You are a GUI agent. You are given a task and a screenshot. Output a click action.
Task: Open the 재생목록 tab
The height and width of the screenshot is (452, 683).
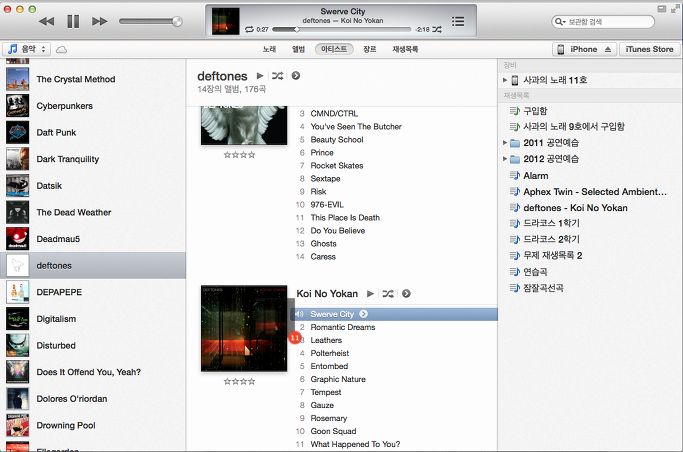point(405,49)
